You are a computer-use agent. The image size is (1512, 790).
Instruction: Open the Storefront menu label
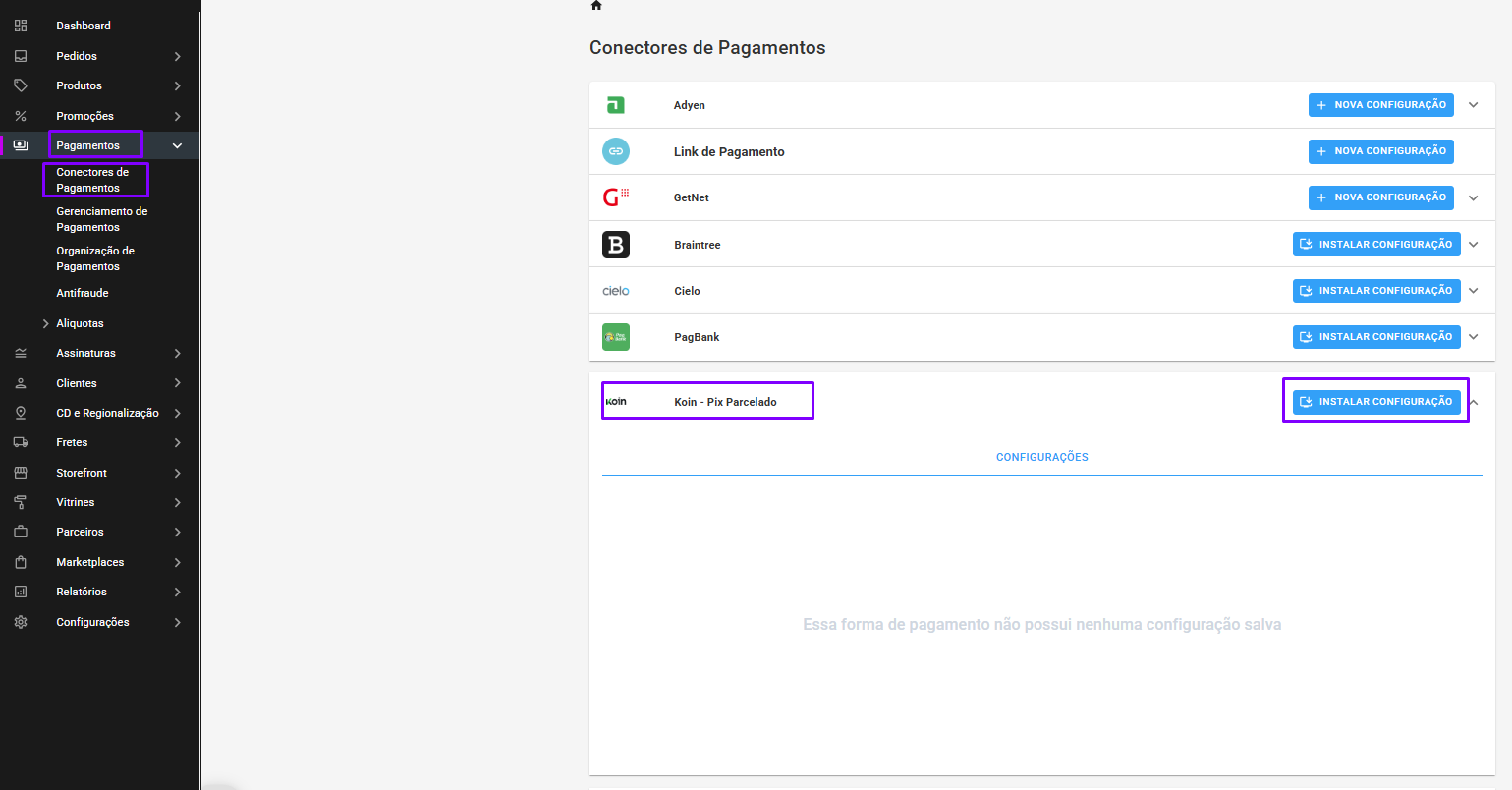[x=82, y=473]
